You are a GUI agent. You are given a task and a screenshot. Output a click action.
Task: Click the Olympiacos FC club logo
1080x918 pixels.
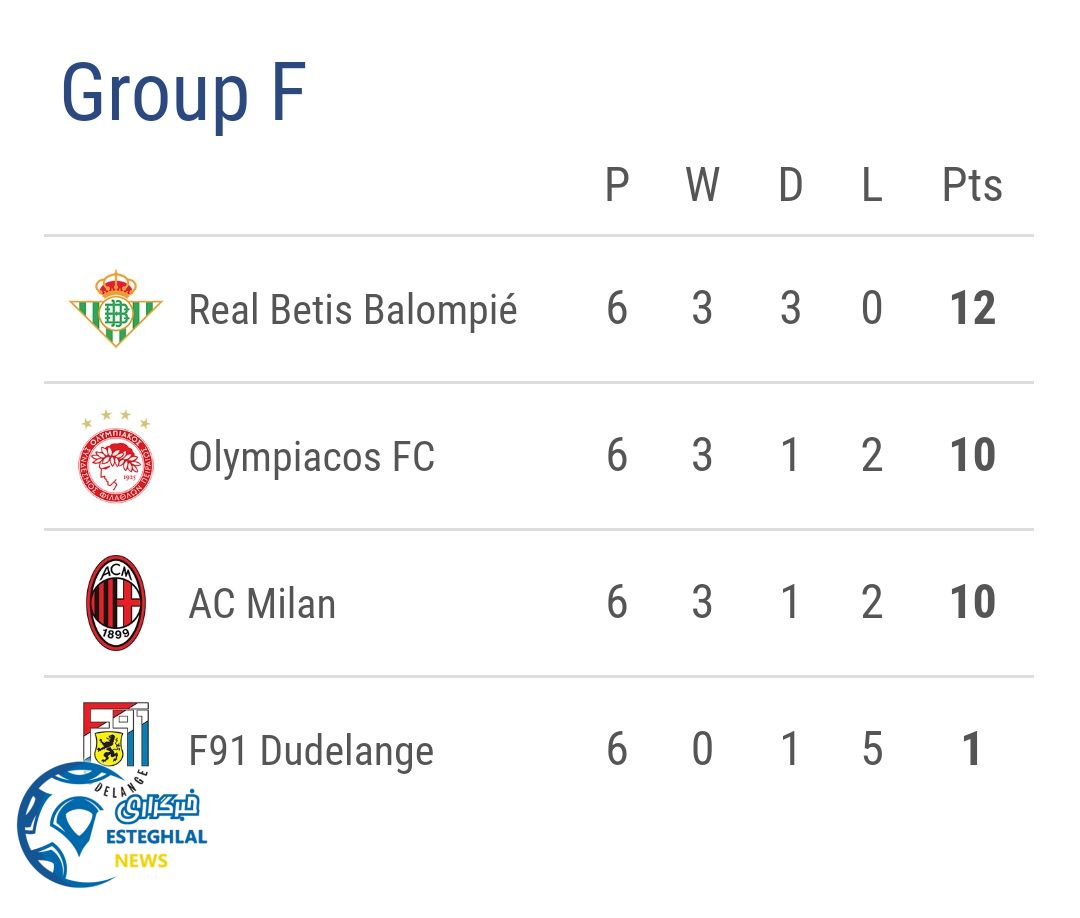click(115, 456)
